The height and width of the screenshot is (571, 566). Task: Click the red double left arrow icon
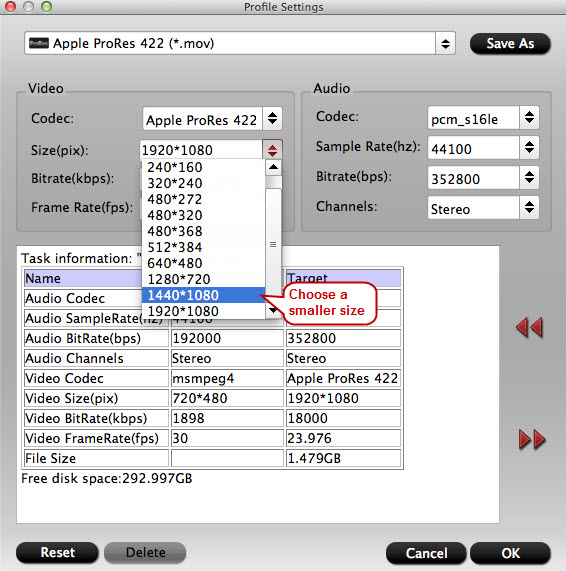[529, 327]
